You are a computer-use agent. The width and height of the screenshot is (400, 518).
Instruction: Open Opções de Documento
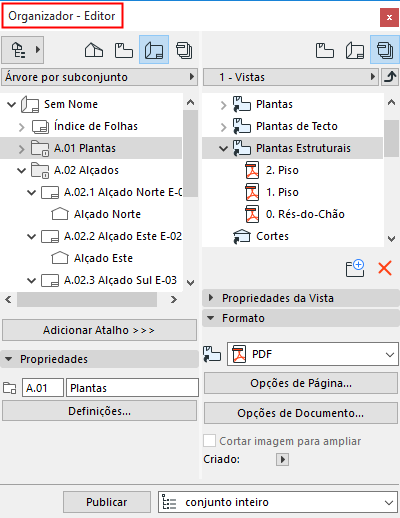pos(301,413)
